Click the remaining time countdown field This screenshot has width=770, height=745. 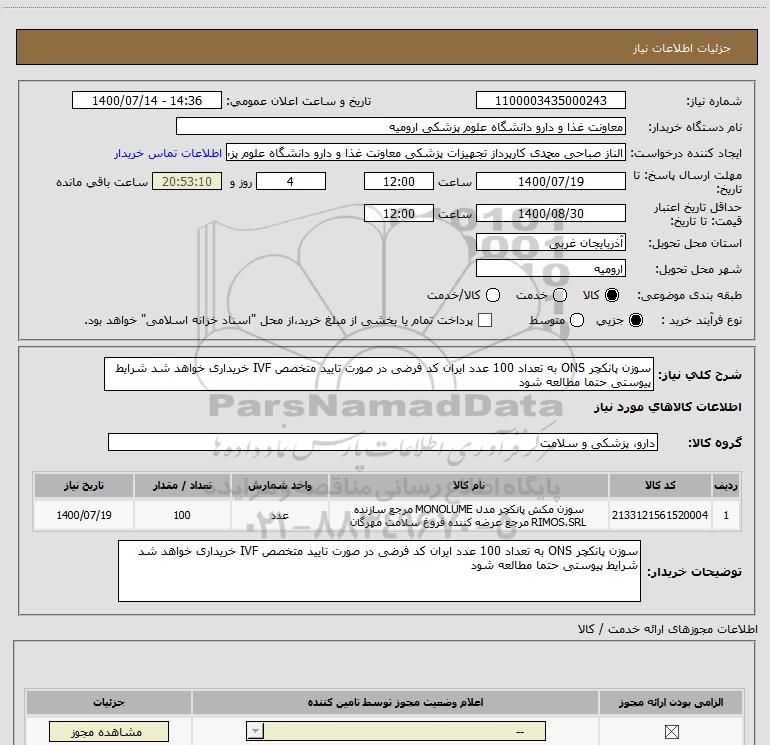181,181
